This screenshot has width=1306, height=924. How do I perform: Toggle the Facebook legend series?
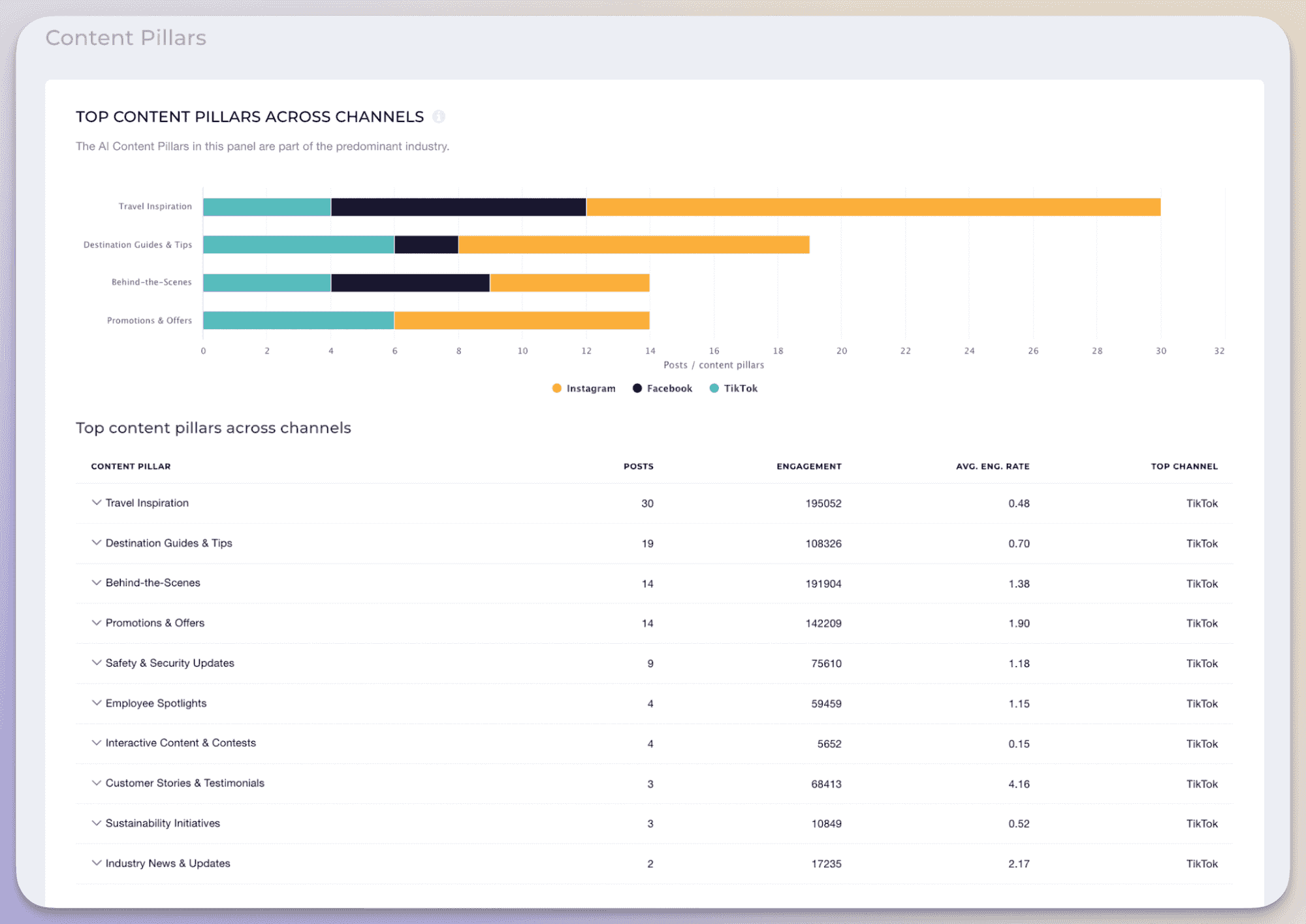663,389
